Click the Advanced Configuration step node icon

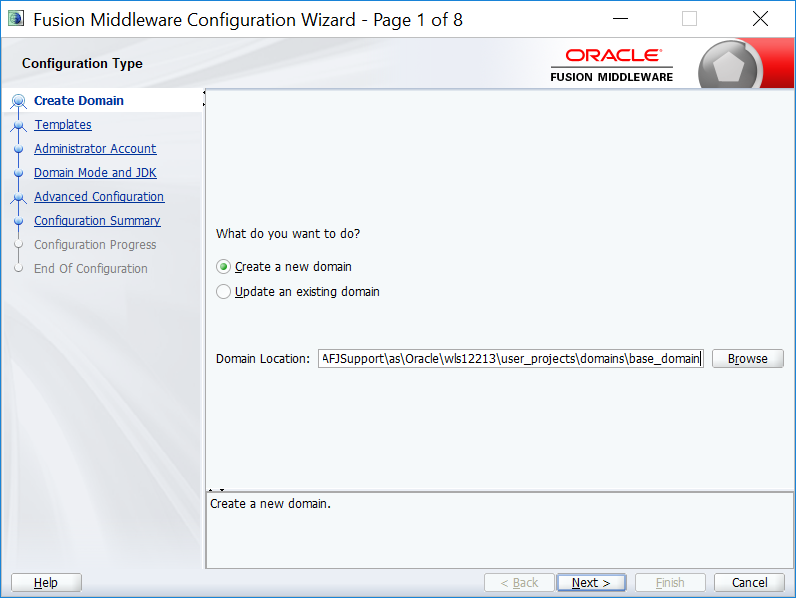pos(18,197)
